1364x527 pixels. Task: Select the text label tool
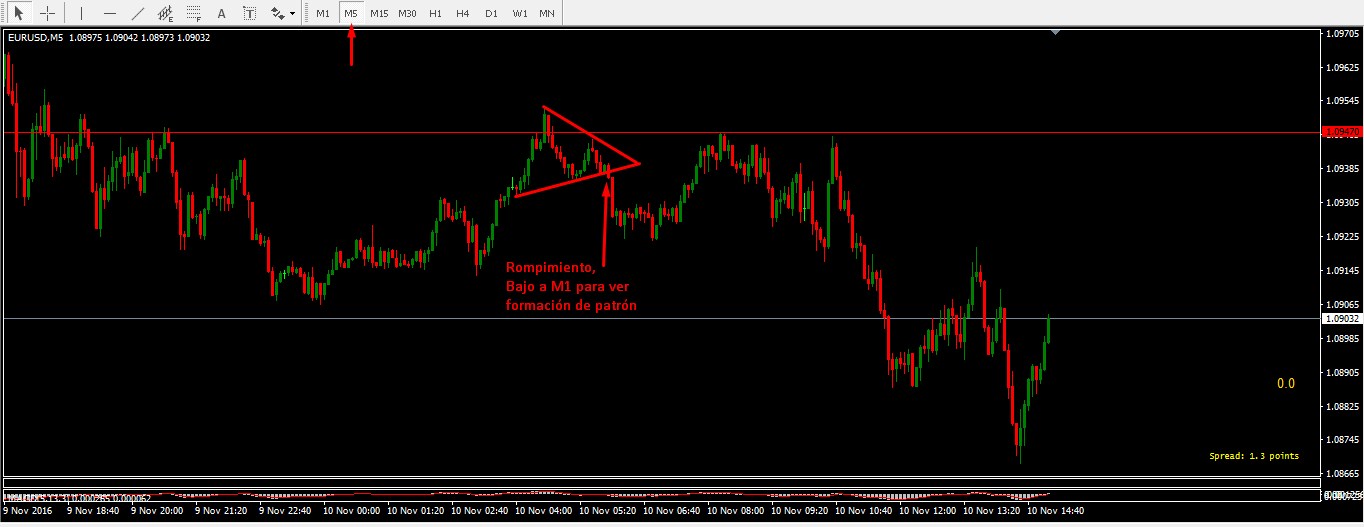coord(249,14)
